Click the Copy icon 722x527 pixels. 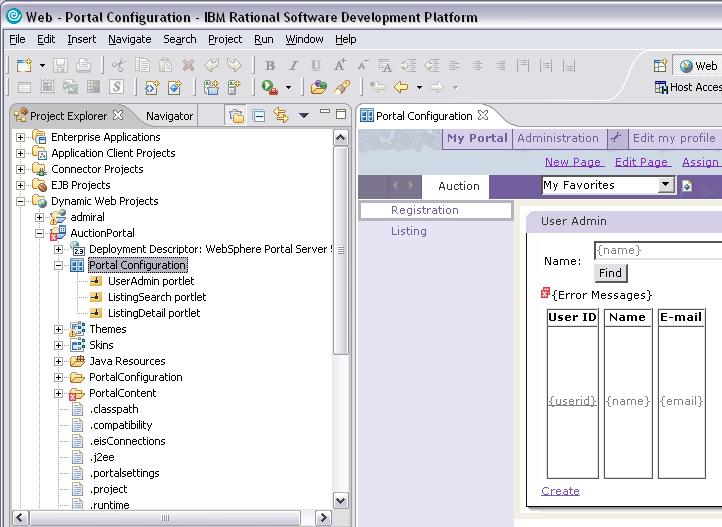(x=142, y=65)
